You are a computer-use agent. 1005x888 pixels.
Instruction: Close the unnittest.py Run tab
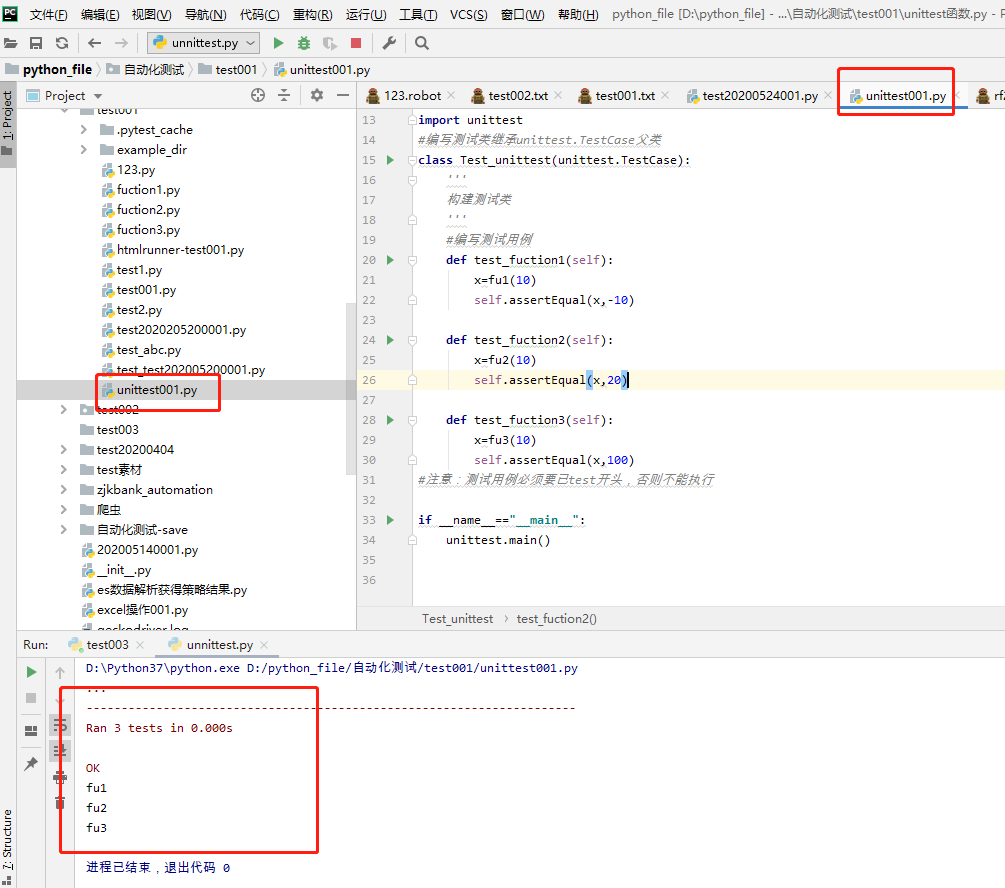pyautogui.click(x=264, y=645)
